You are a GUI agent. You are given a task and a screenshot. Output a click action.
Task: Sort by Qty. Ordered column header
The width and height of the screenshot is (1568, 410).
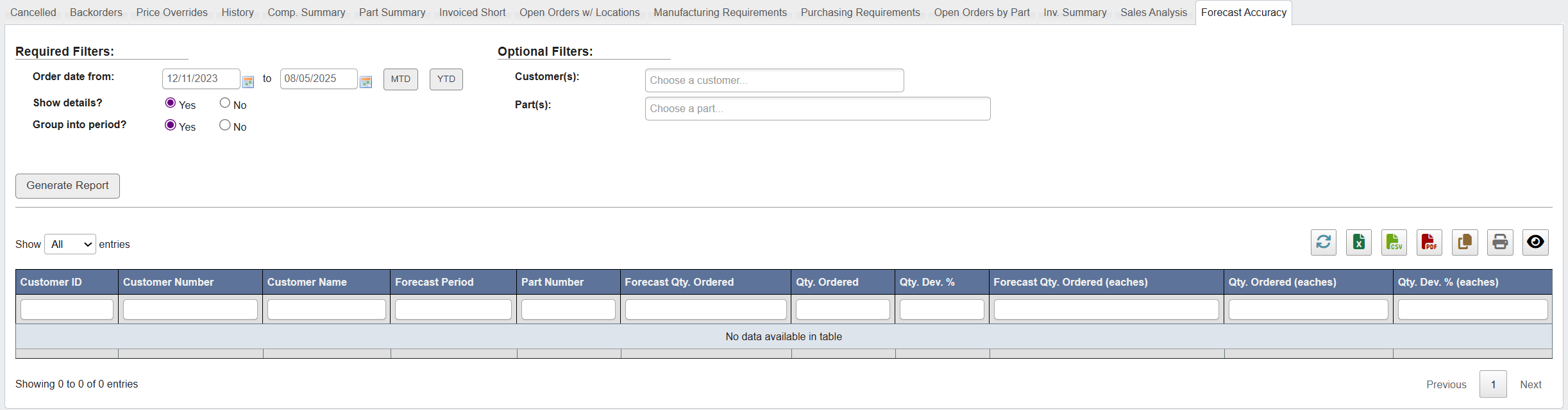[x=843, y=282]
